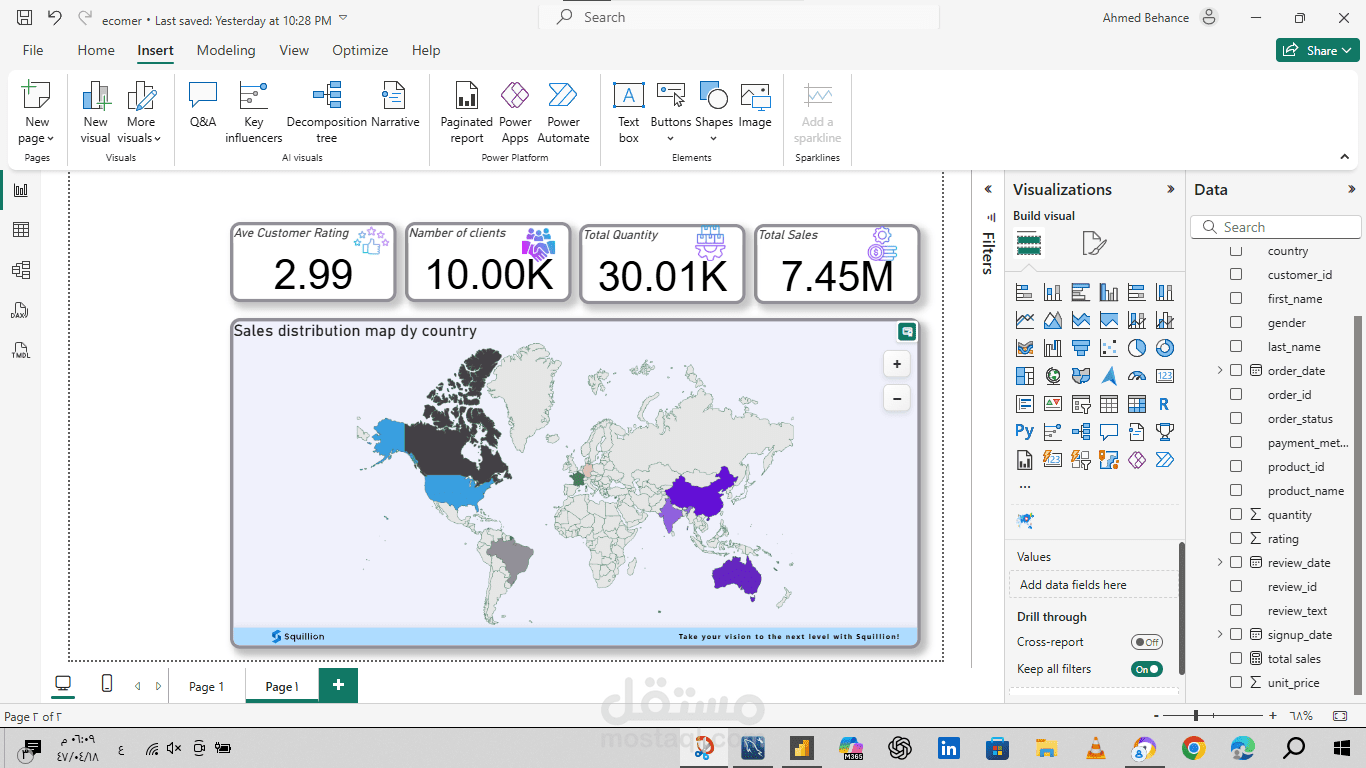The width and height of the screenshot is (1366, 768).
Task: Open the Help ribbon tab
Action: pos(426,50)
